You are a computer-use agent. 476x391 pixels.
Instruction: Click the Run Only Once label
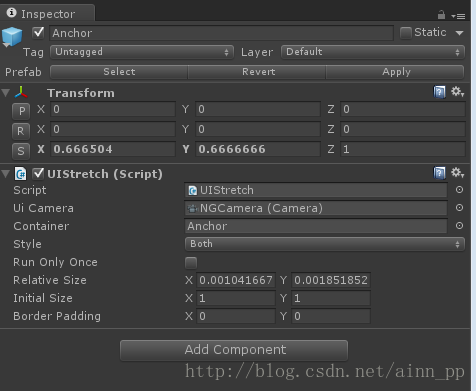pyautogui.click(x=55, y=262)
